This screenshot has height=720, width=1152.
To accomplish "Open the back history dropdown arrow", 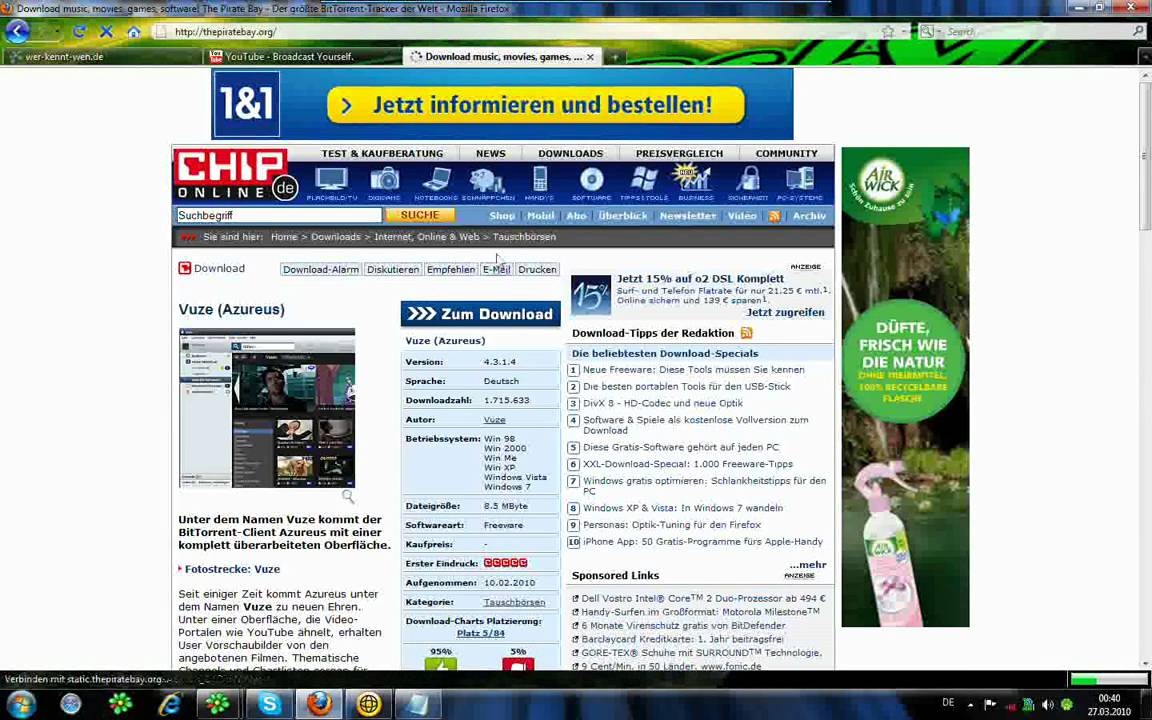I will [x=57, y=32].
